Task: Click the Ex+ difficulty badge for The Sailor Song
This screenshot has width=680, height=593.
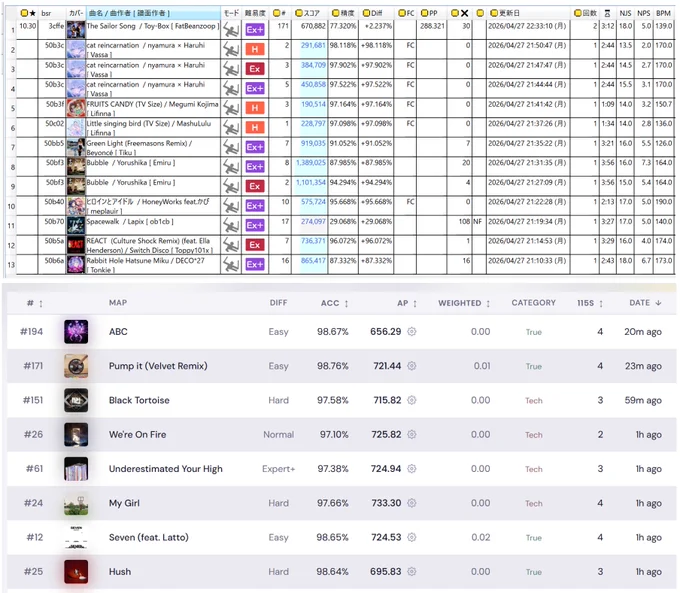Action: (x=255, y=29)
